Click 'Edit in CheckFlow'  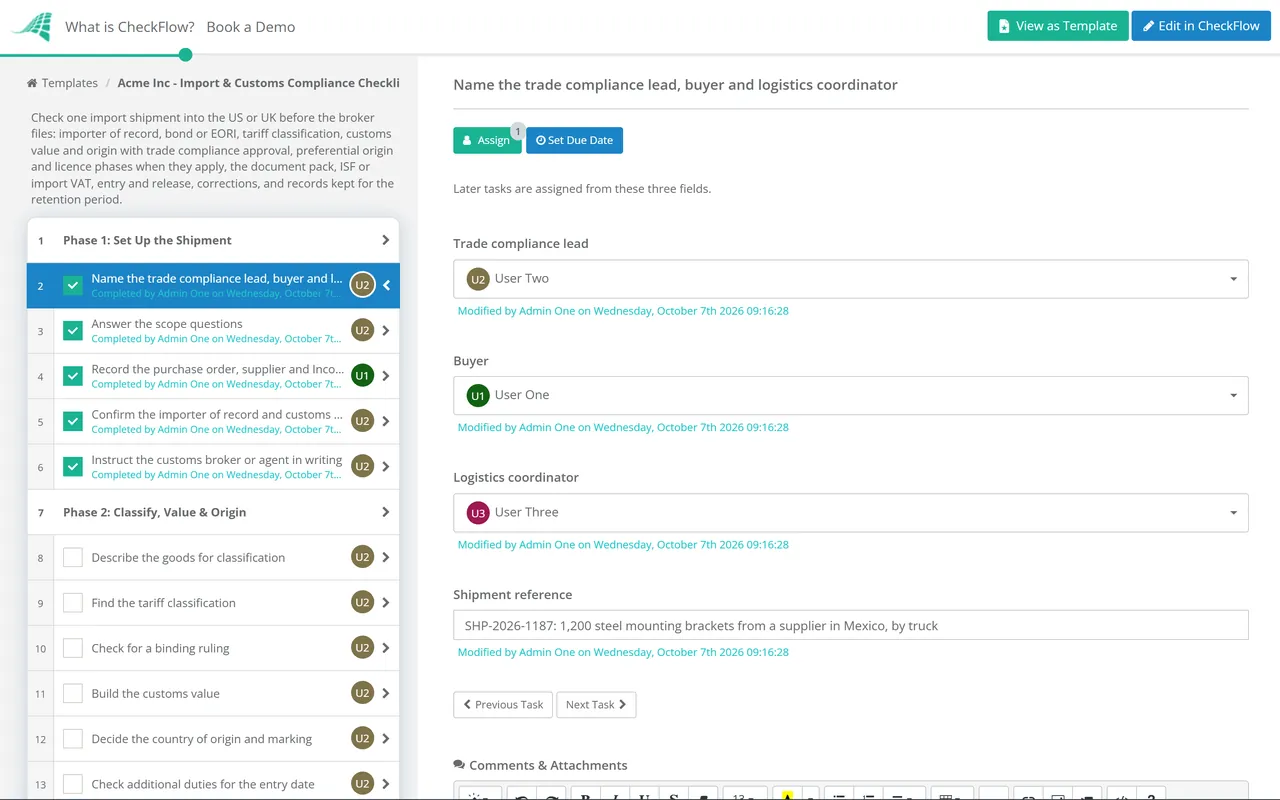point(1201,26)
